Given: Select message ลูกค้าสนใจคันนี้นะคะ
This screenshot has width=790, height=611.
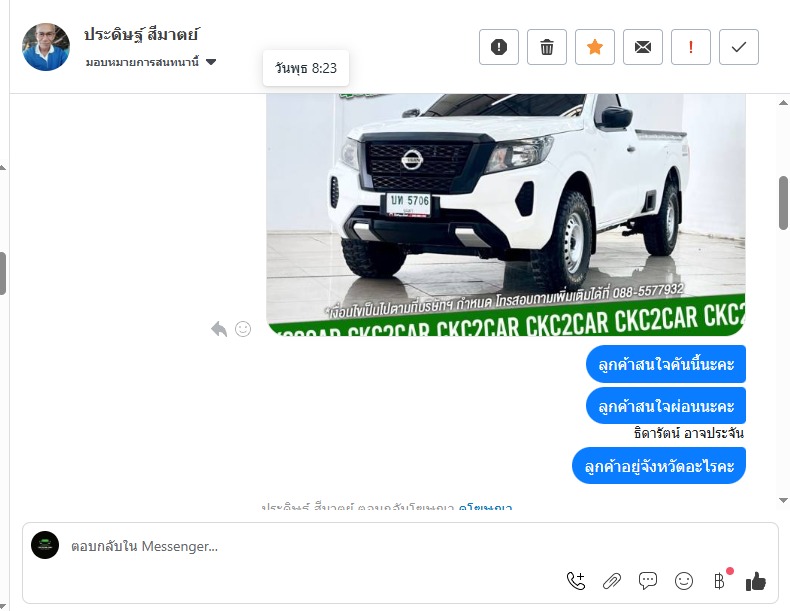Looking at the screenshot, I should tap(666, 364).
